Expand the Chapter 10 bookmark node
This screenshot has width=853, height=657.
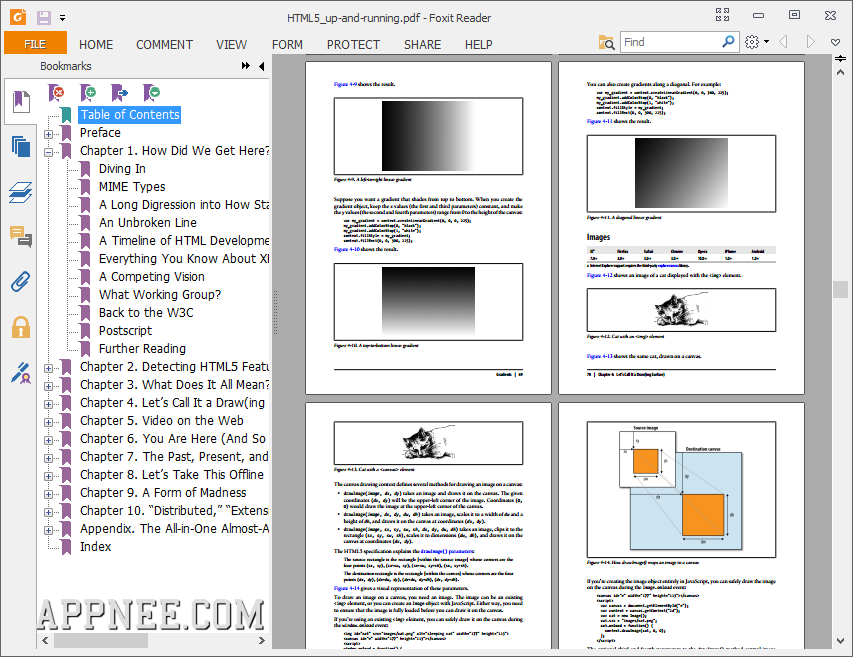[48, 512]
